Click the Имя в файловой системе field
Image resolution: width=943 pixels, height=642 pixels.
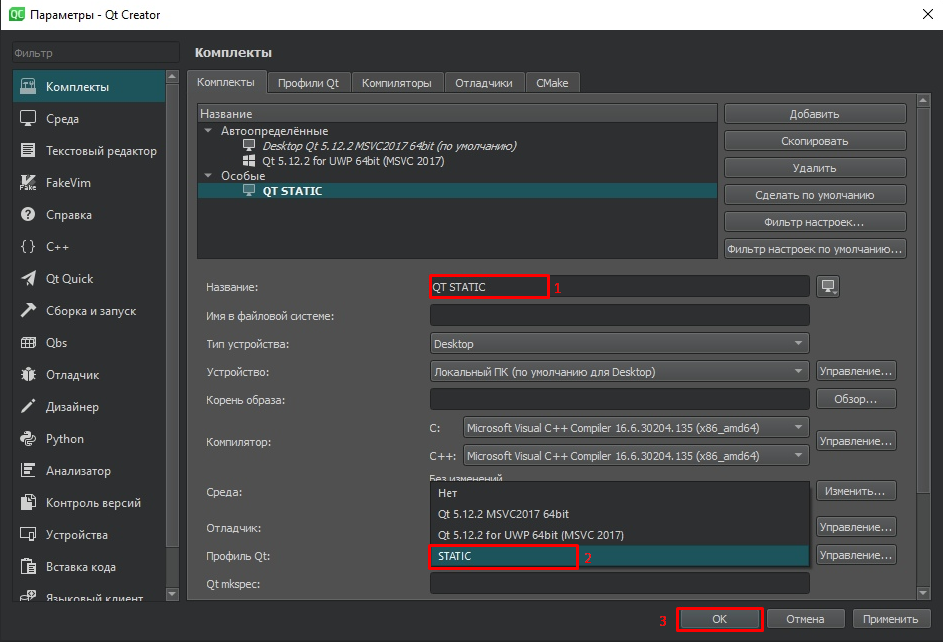coord(619,315)
